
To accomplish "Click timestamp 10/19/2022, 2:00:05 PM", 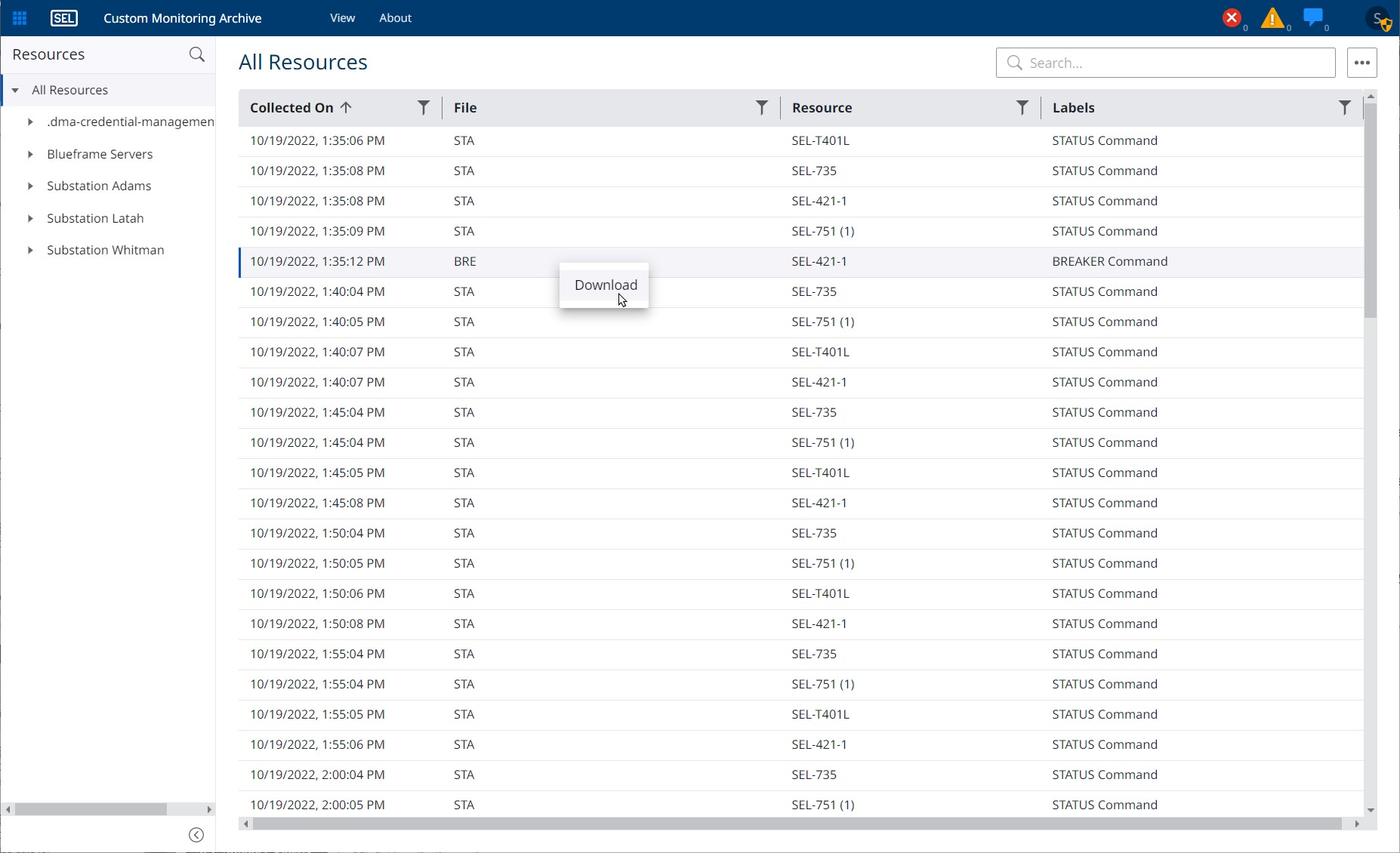I will pyautogui.click(x=317, y=805).
